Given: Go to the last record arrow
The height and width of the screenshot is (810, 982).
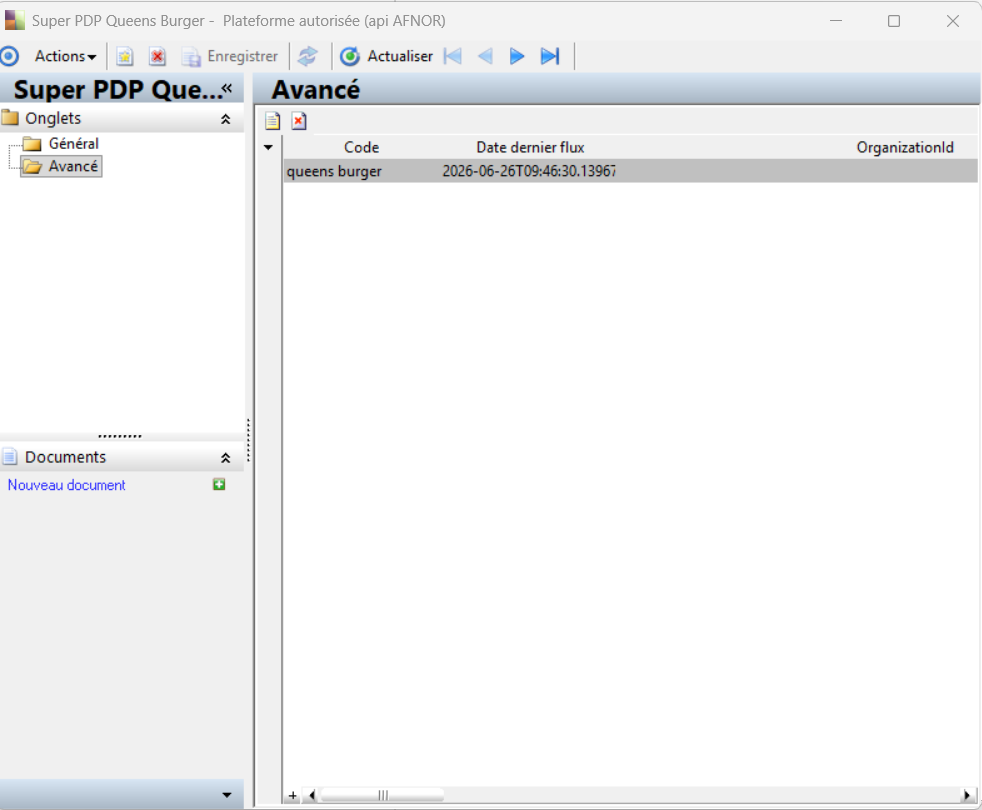Looking at the screenshot, I should point(550,56).
